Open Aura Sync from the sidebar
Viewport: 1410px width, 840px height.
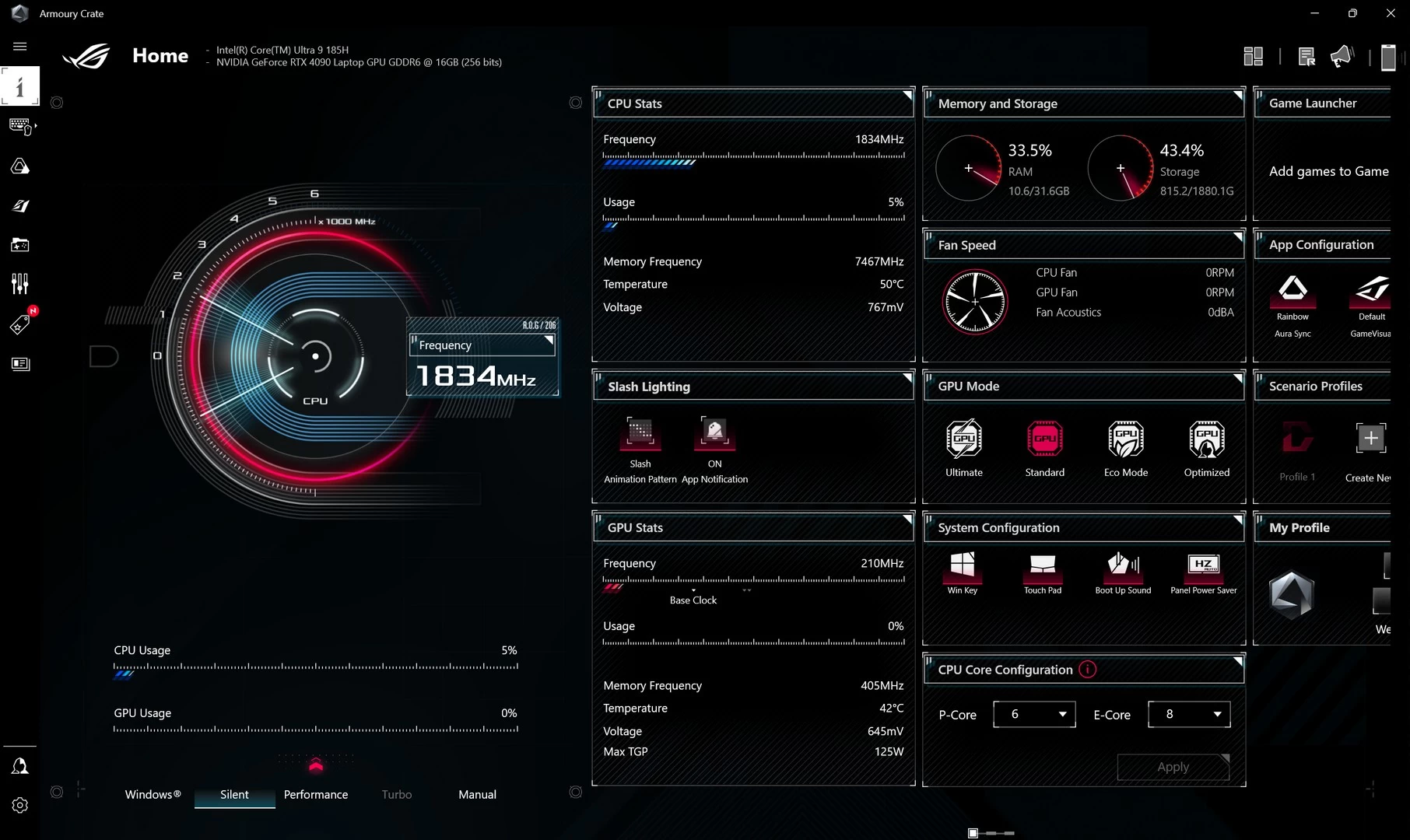click(x=20, y=166)
